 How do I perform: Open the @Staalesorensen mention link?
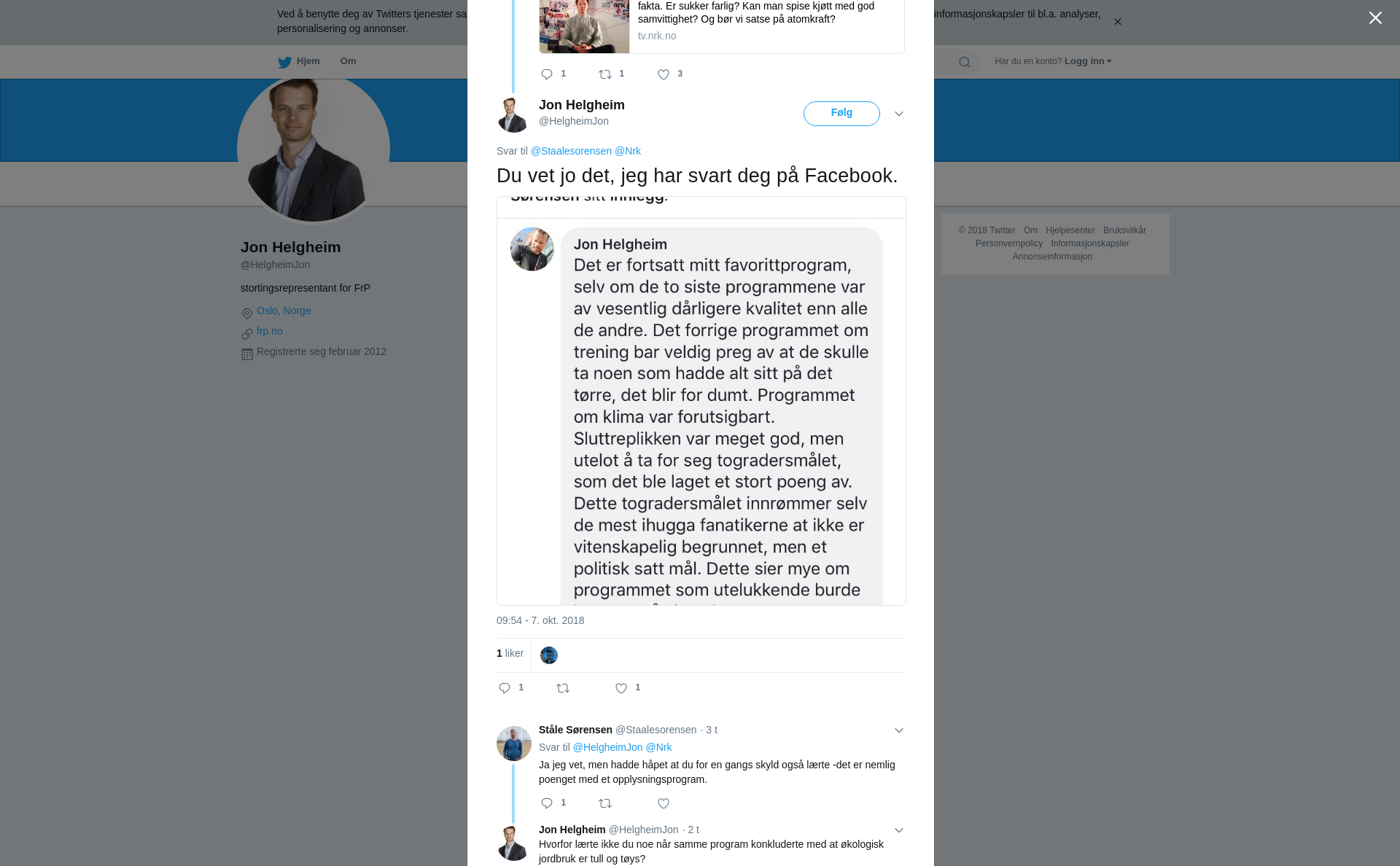[x=571, y=151]
